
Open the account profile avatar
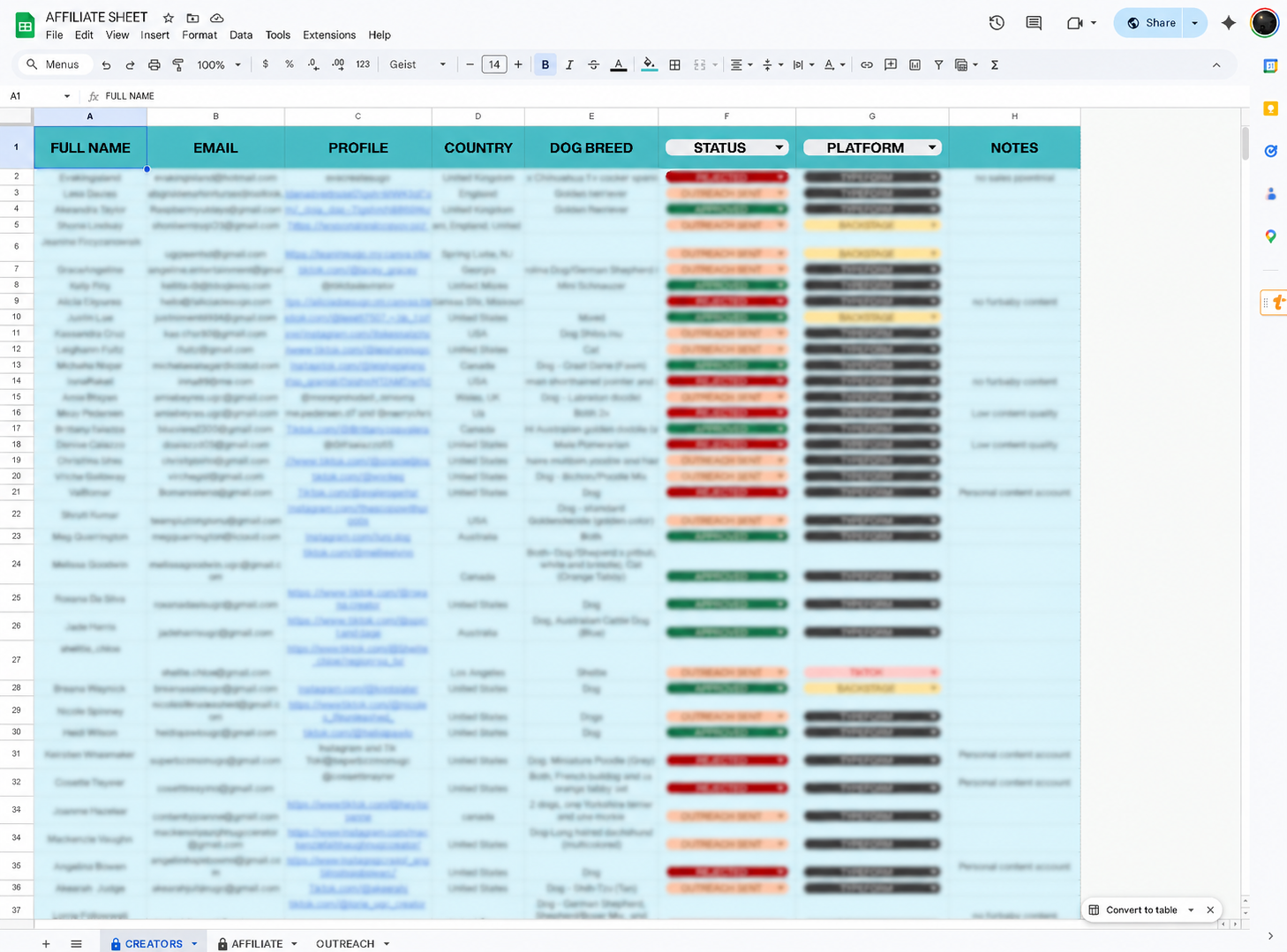(x=1265, y=23)
